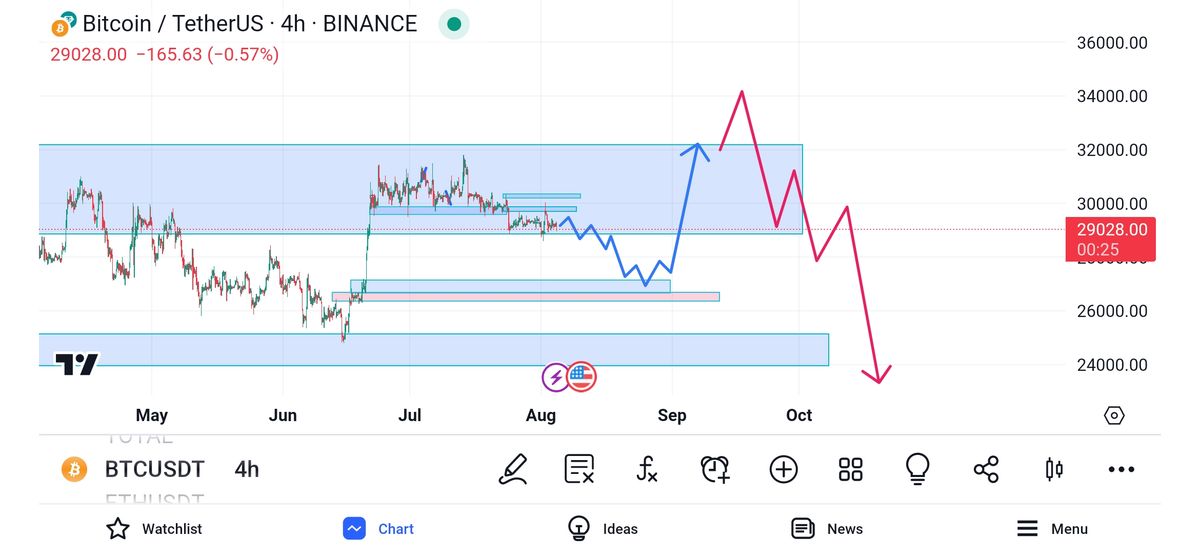Screen dimensions: 1200x554
Task: Select the drawing pencil tool
Action: click(513, 469)
